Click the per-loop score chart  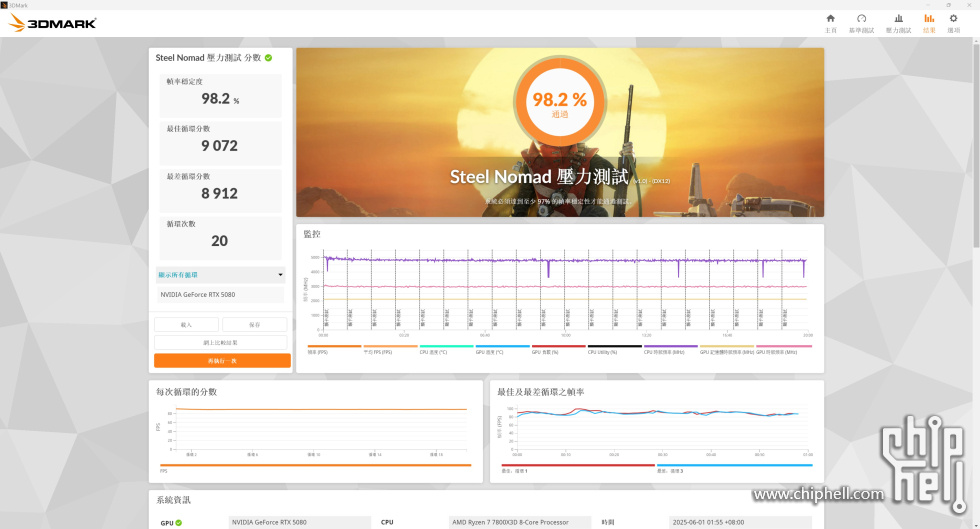320,428
